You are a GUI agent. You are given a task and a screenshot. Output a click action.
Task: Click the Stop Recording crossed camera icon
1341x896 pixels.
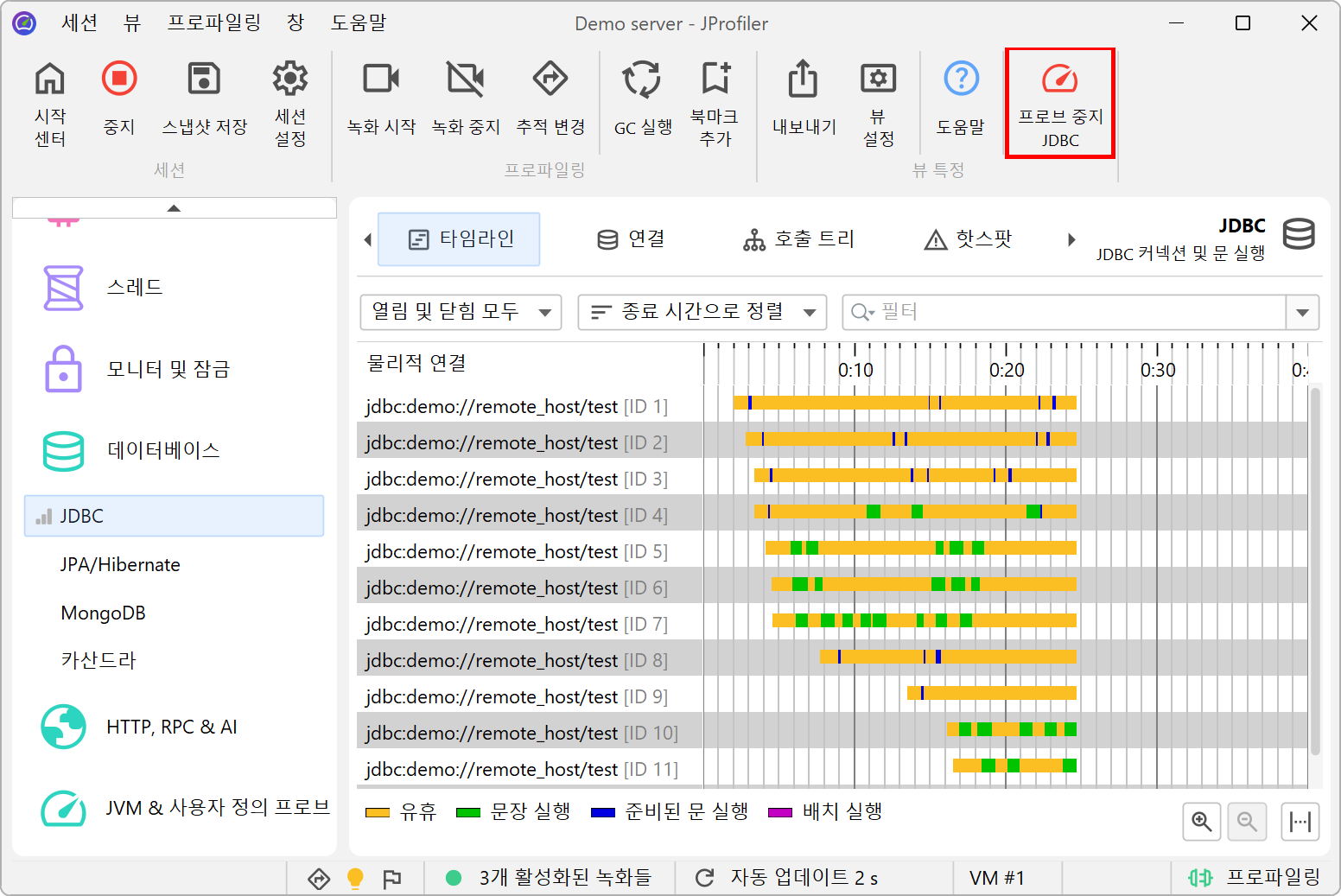pyautogui.click(x=465, y=79)
